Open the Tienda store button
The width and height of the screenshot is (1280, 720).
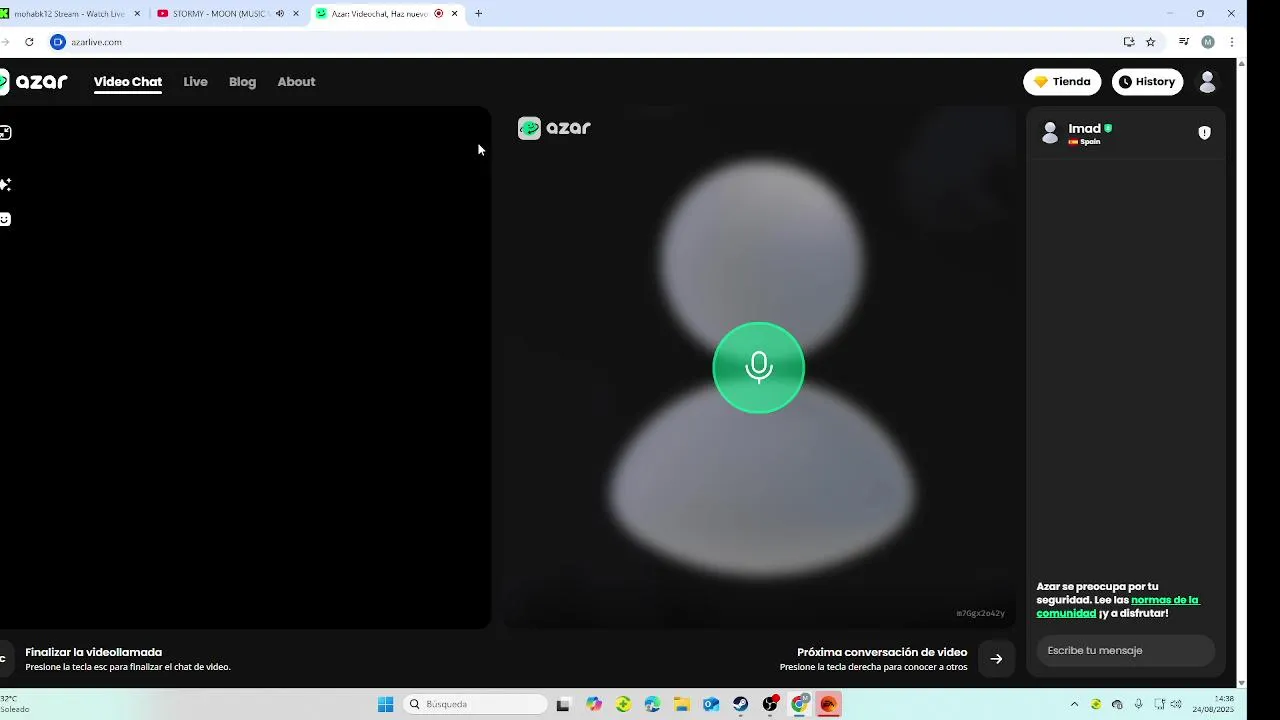(x=1062, y=82)
